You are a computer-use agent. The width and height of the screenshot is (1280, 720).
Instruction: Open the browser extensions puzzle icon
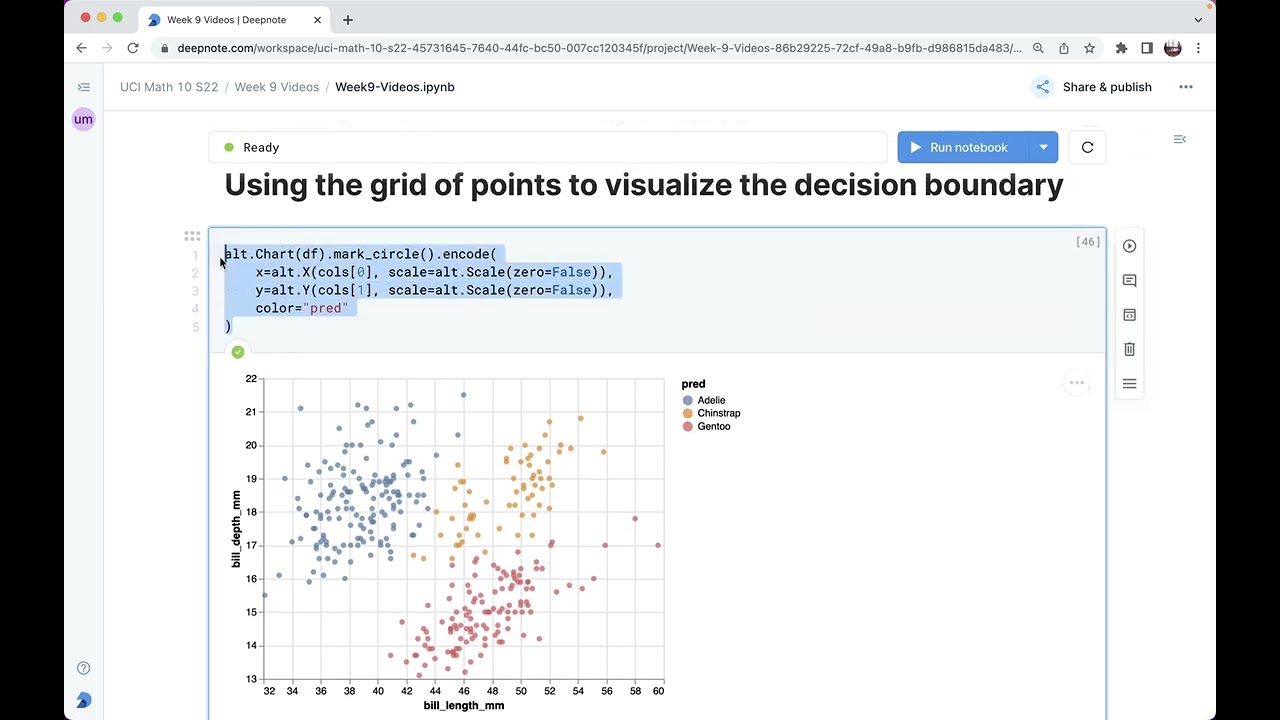1121,48
